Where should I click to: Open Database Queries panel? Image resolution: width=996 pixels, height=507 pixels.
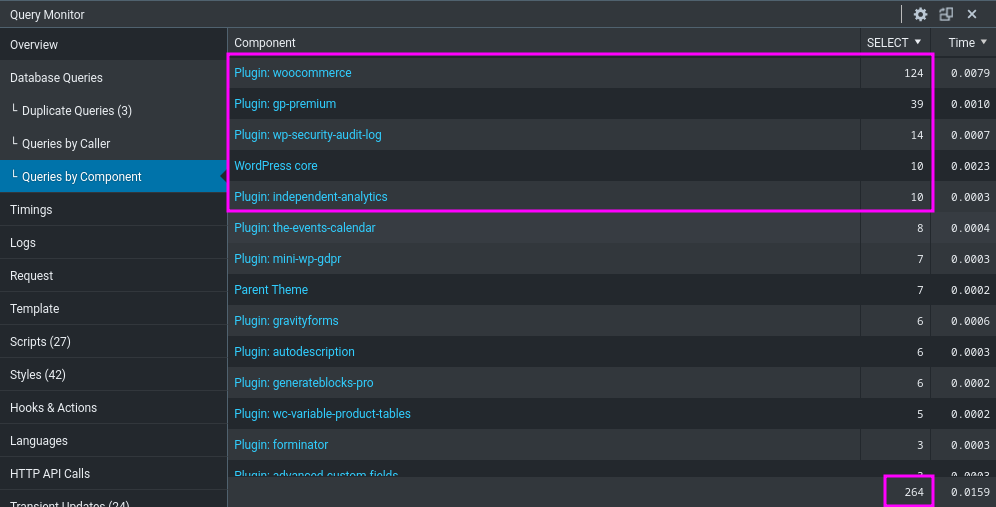[113, 78]
